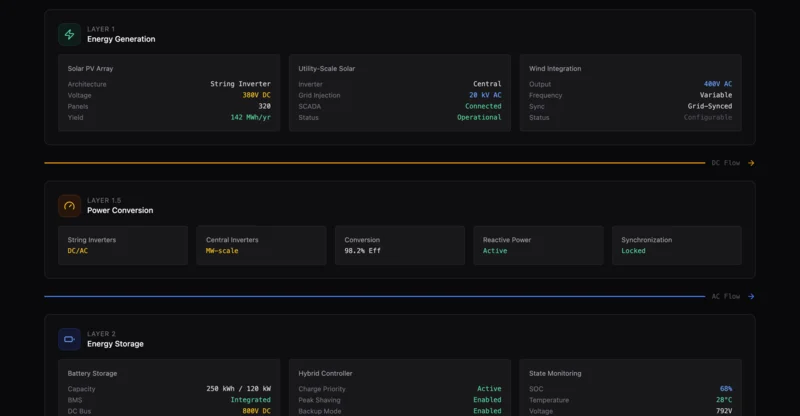This screenshot has height=416, width=800.
Task: Click the Power Conversion gauge icon
Action: pyautogui.click(x=69, y=205)
